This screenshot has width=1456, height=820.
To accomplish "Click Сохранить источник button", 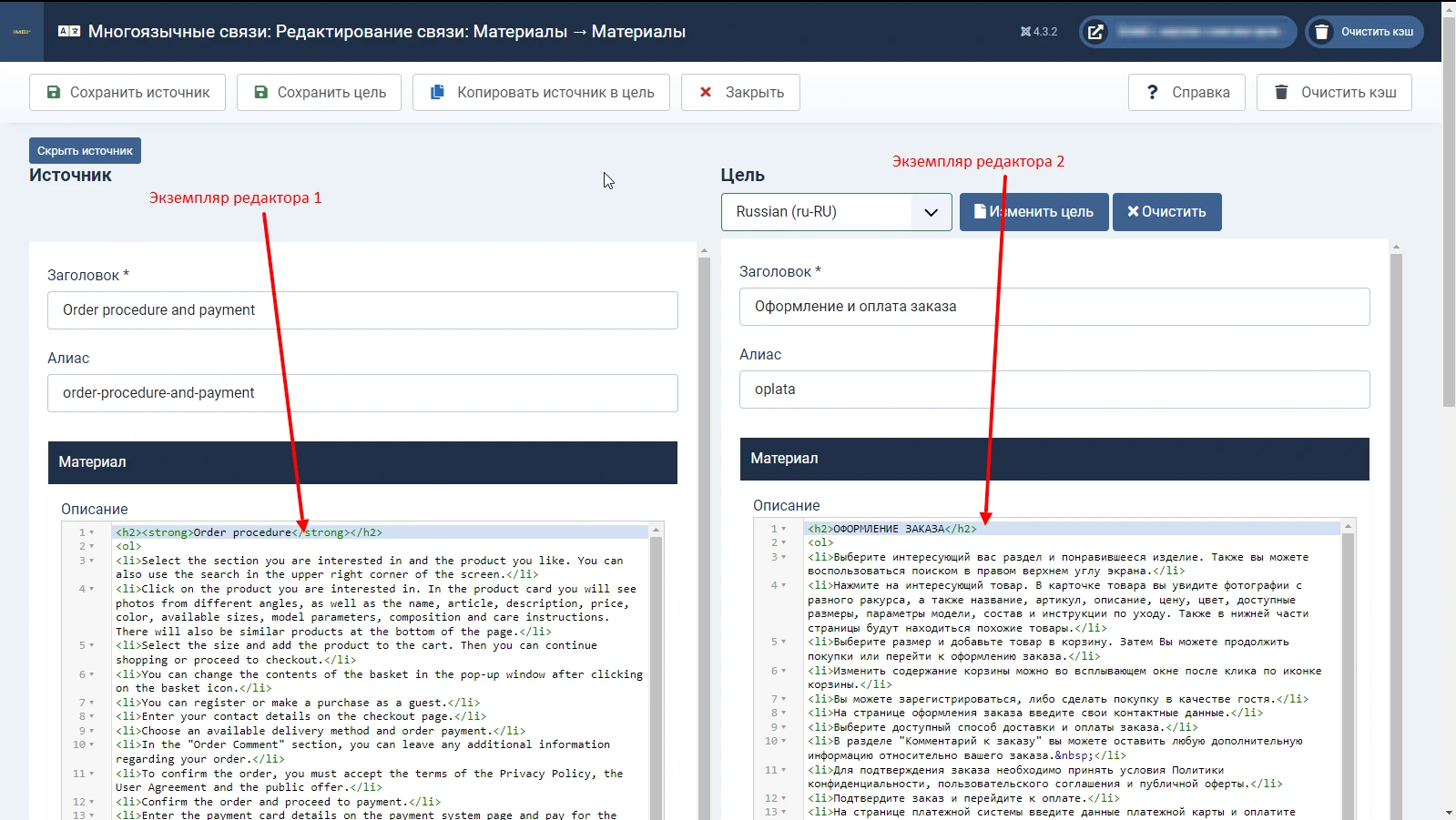I will [x=127, y=92].
